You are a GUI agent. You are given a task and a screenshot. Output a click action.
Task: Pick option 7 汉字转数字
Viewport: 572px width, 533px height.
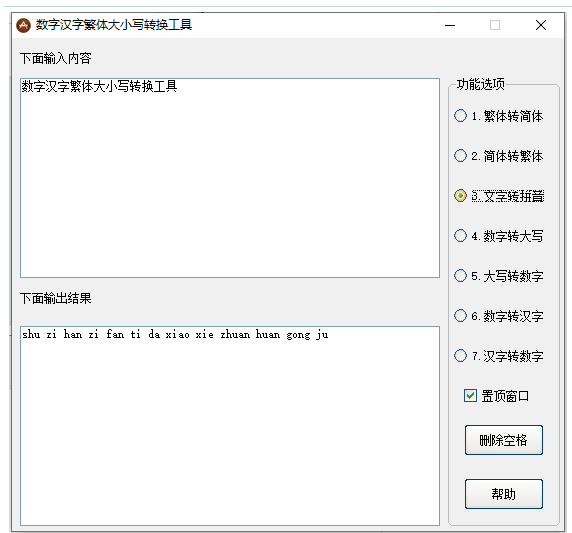click(x=498, y=356)
